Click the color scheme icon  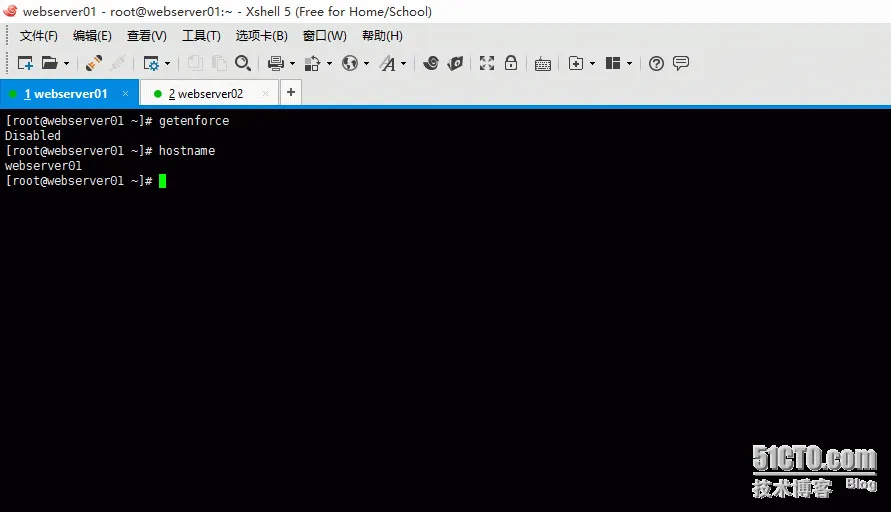313,64
